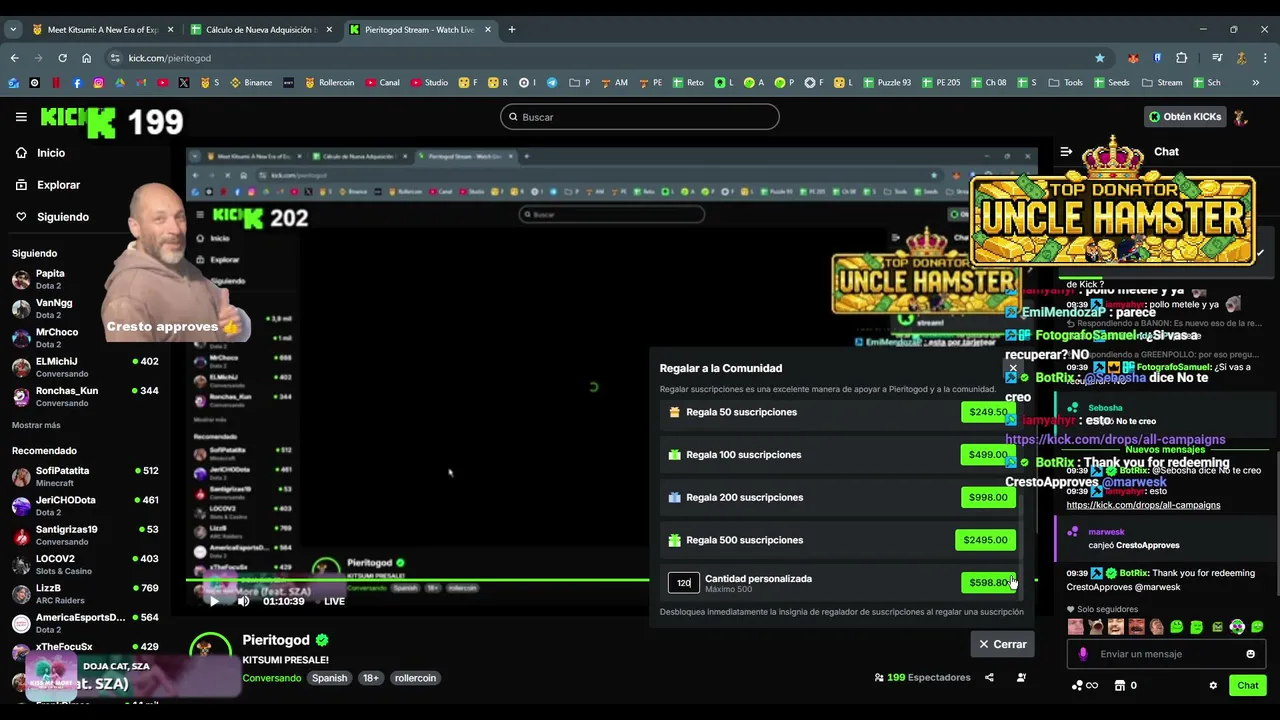Viewport: 1280px width, 720px height.
Task: Click the Cerrar button
Action: tap(1002, 644)
